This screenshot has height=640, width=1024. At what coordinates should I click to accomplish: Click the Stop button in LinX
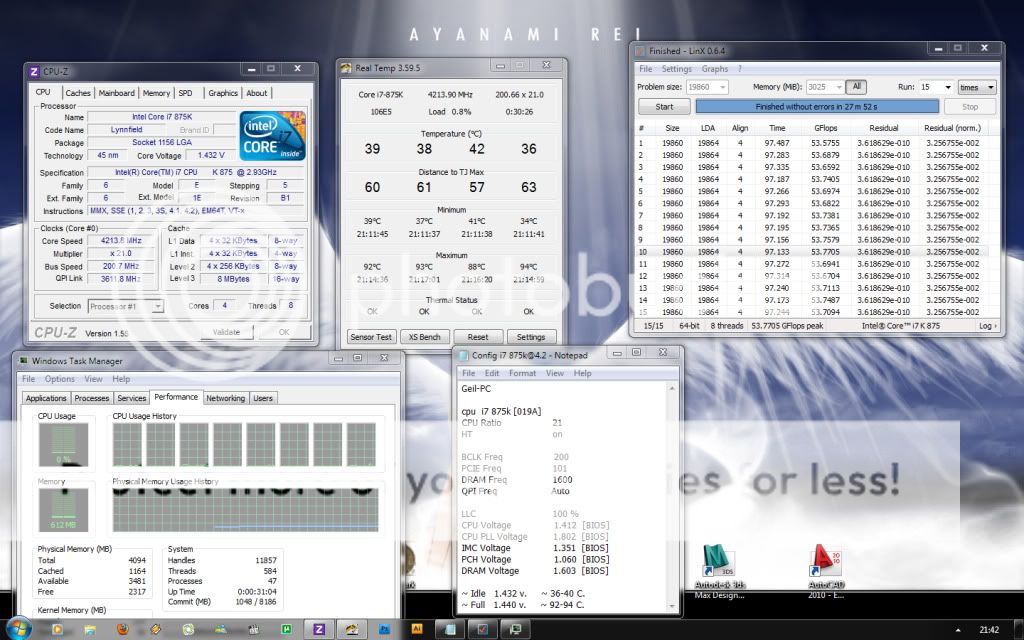coord(970,106)
